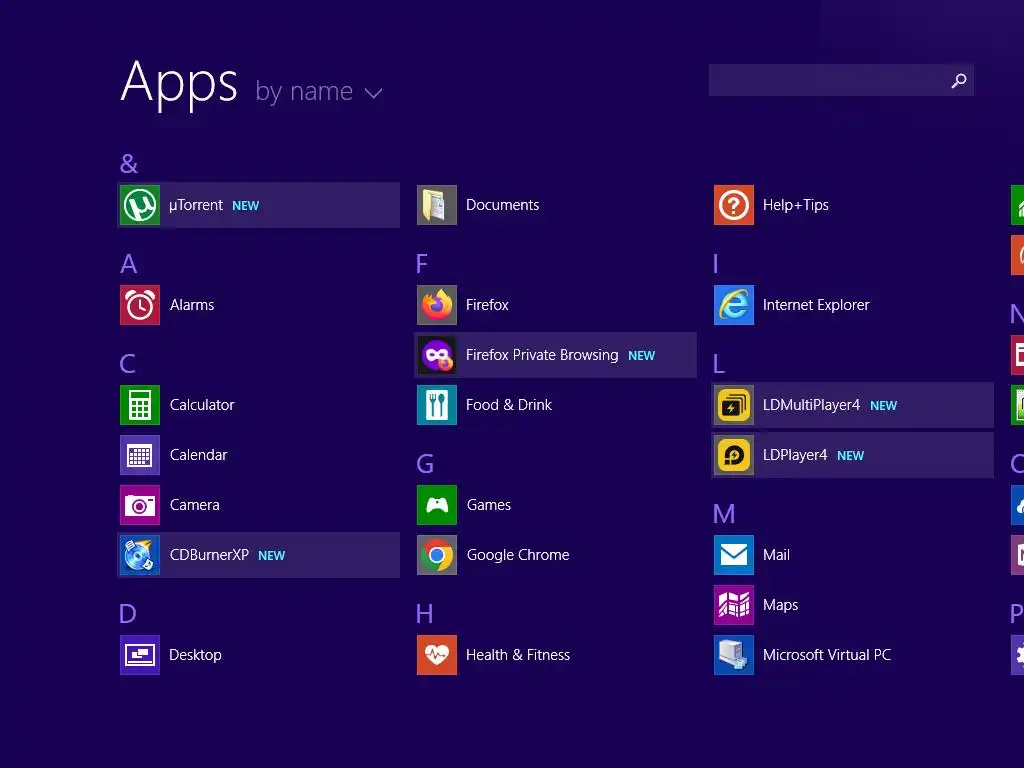
Task: Launch the Microsoft Virtual PC icon
Action: tap(734, 655)
